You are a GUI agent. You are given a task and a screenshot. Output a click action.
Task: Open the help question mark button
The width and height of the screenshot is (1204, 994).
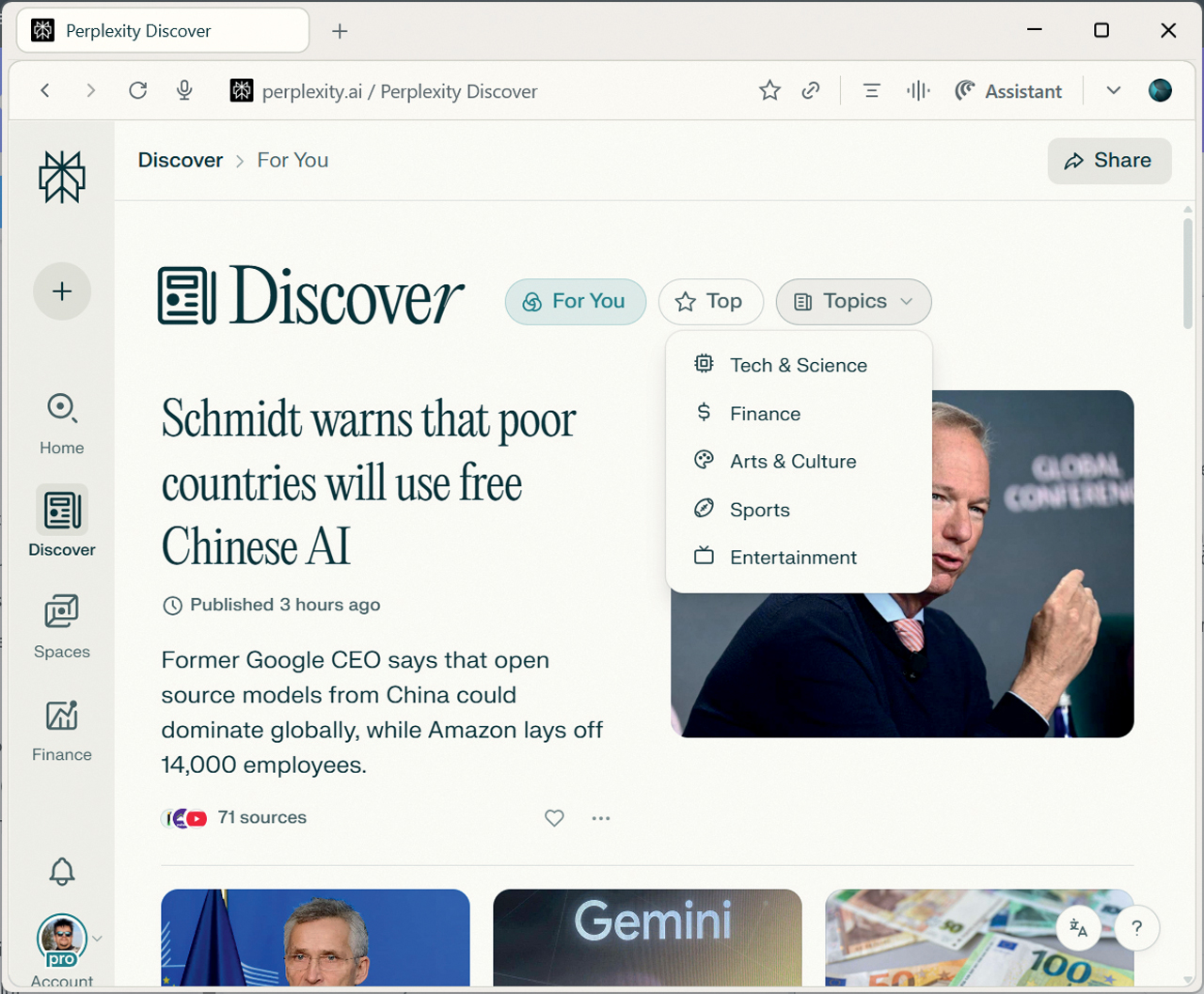1136,928
